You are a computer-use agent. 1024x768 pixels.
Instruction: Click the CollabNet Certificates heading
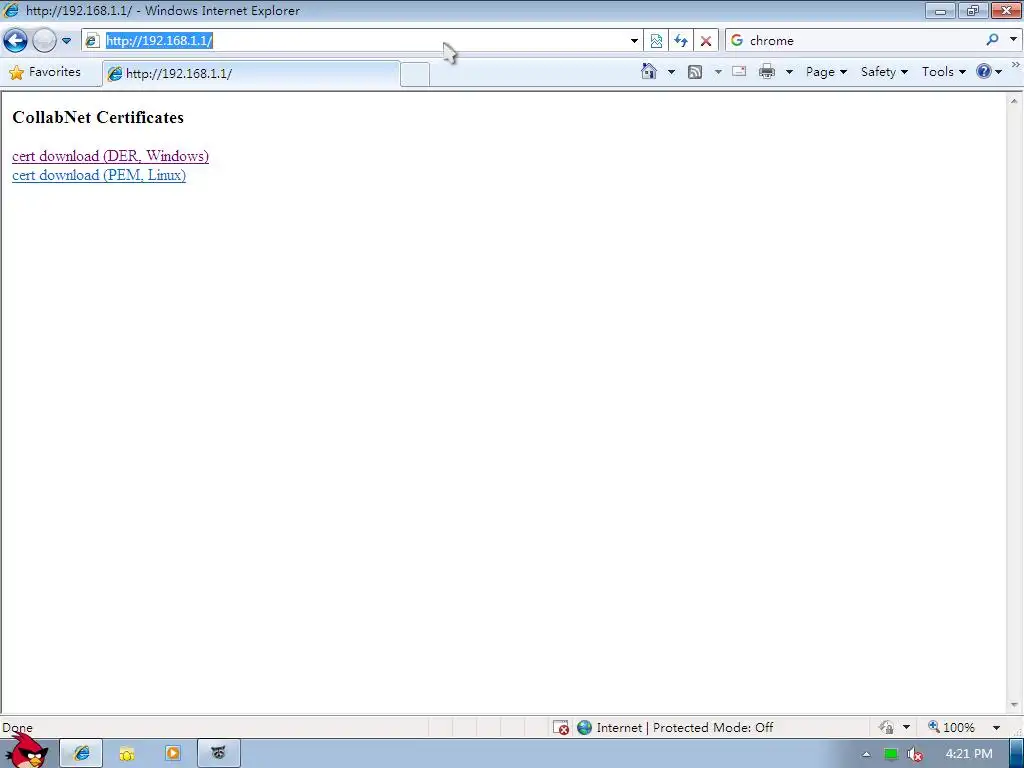click(x=98, y=118)
